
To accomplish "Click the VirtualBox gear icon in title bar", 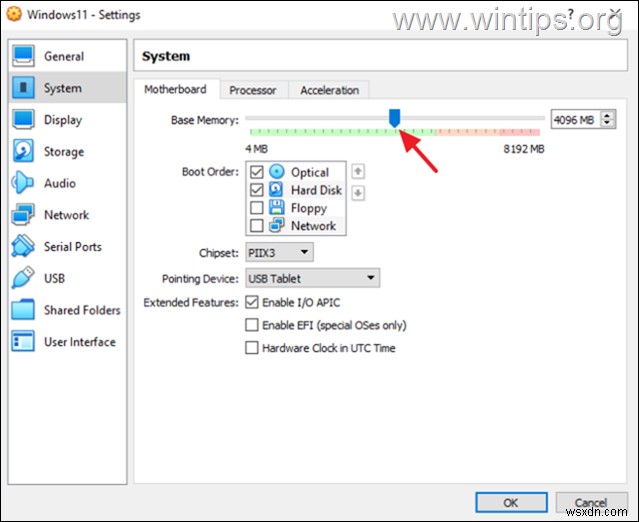I will tap(13, 14).
